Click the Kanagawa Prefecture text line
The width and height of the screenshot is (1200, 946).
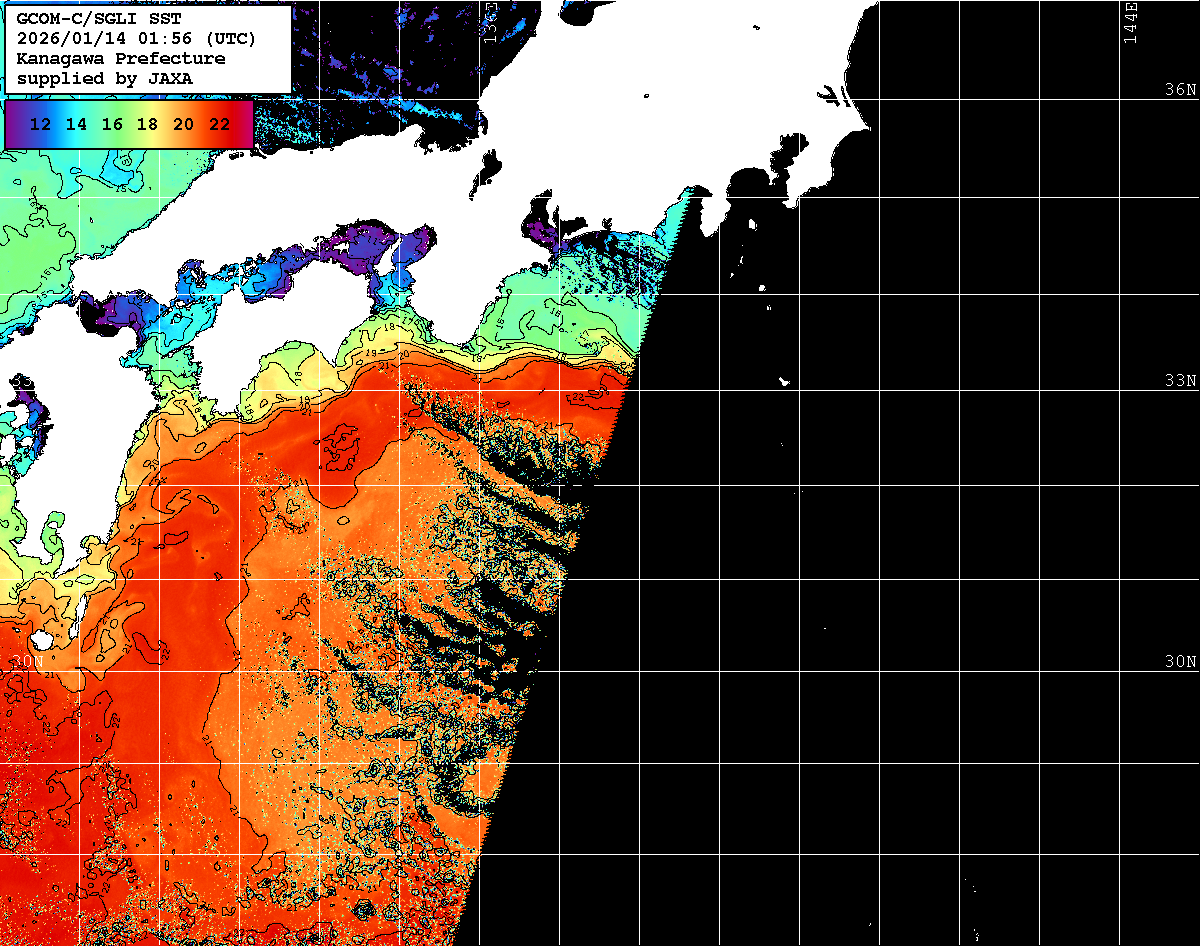click(x=121, y=59)
